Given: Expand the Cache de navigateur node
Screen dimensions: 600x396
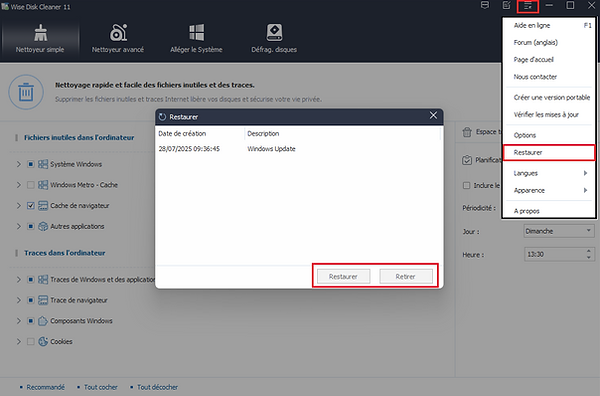Looking at the screenshot, I should [x=18, y=205].
